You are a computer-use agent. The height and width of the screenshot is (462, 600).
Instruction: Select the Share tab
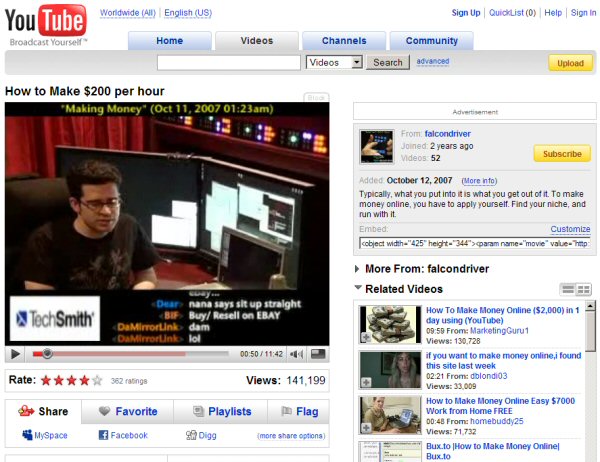[43, 411]
